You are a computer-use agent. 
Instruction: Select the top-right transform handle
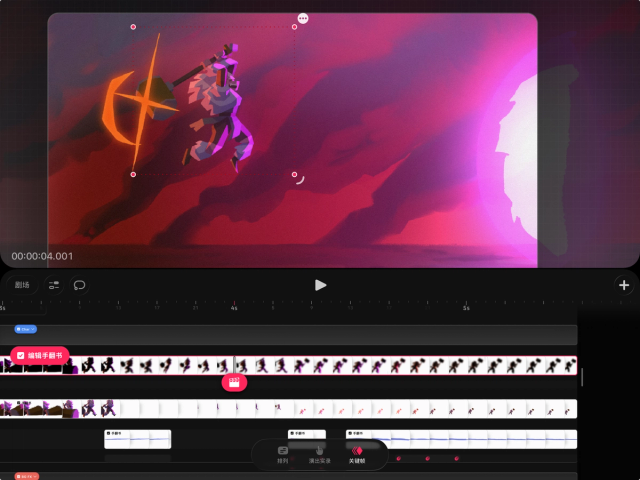[294, 27]
